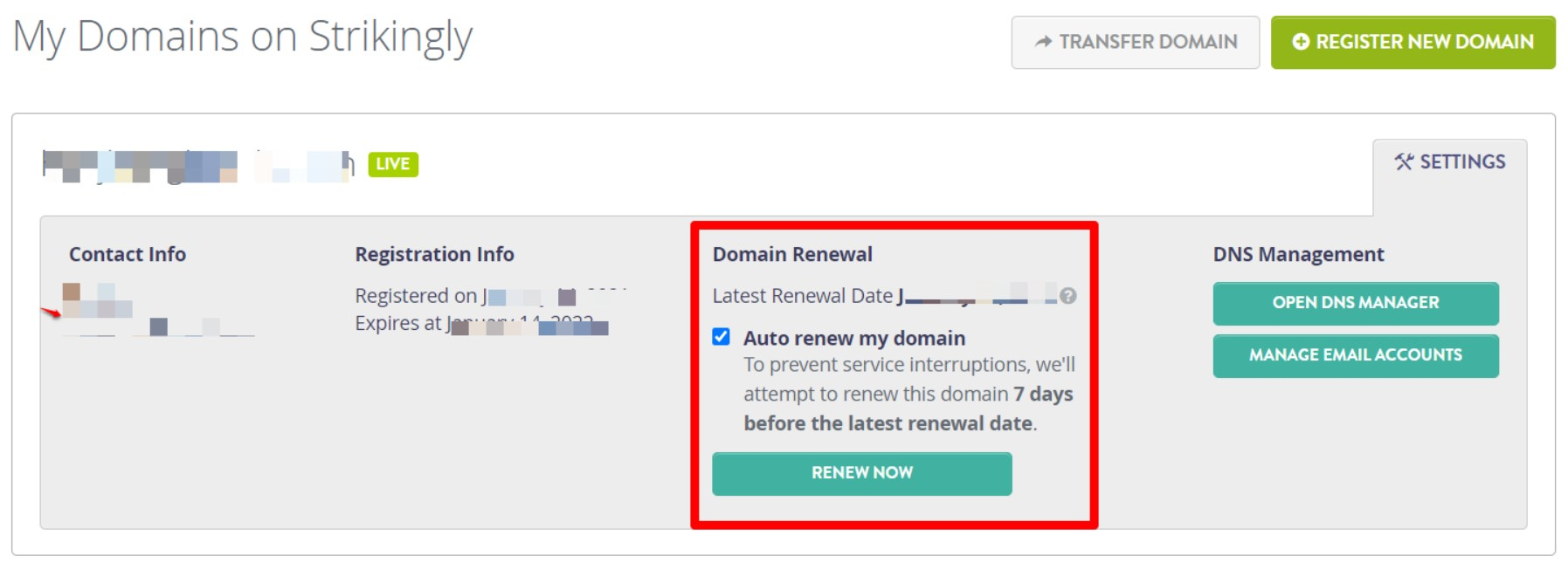Click the TRANSFER DOMAIN button

[x=1135, y=42]
